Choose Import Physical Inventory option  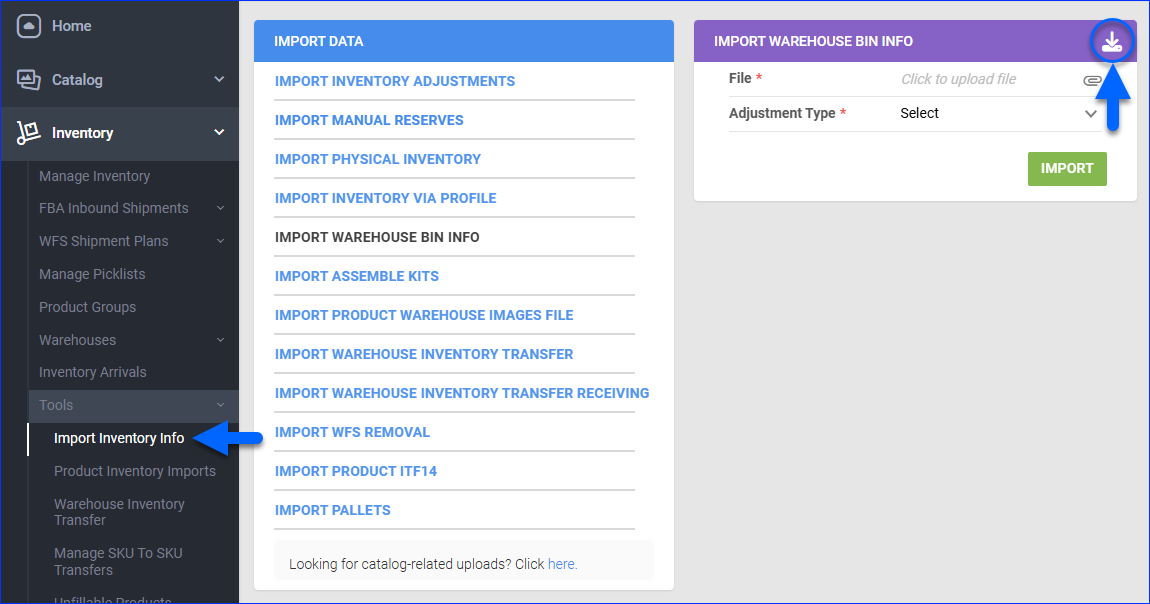coord(377,159)
